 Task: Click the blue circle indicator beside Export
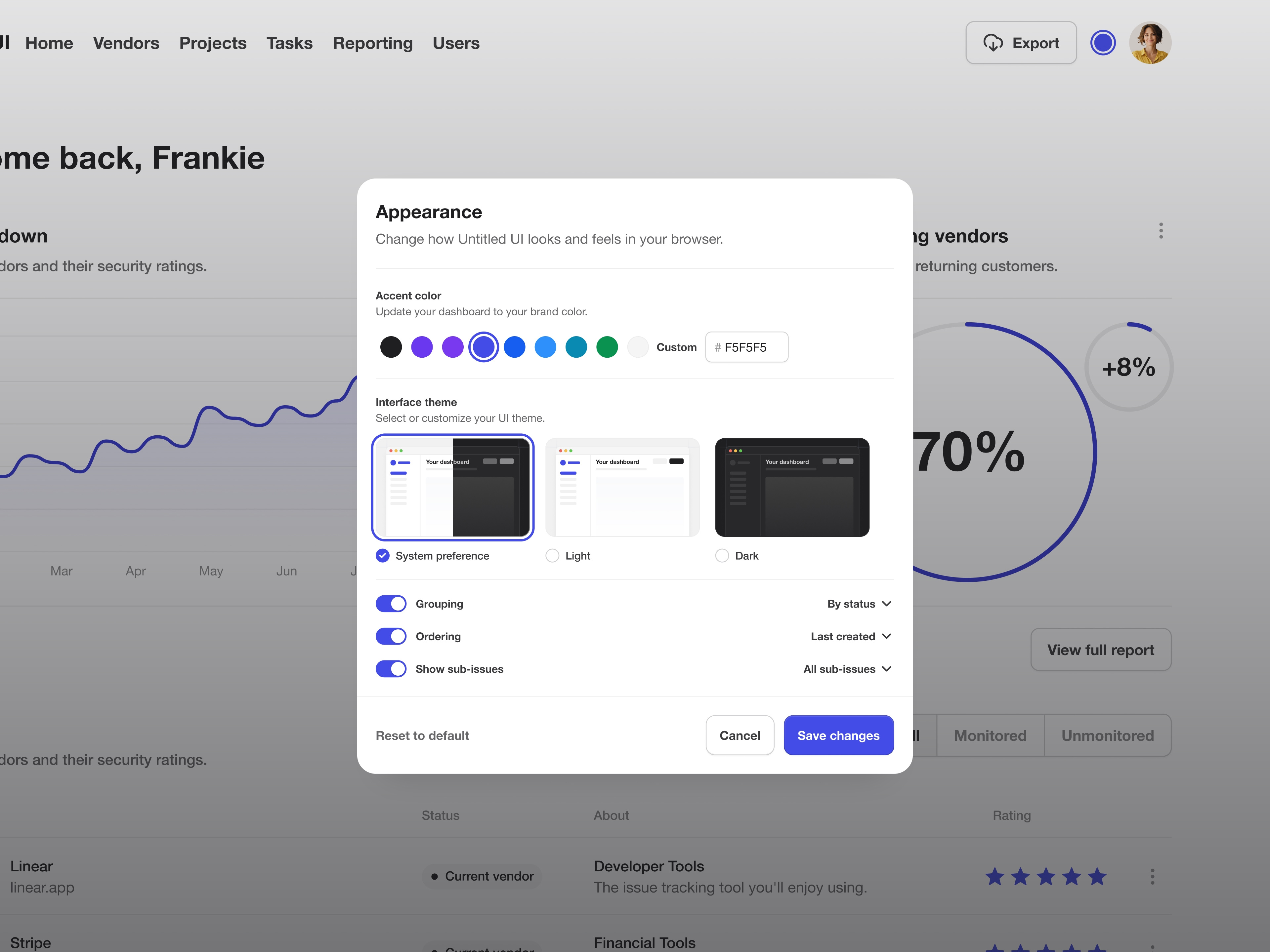coord(1102,43)
